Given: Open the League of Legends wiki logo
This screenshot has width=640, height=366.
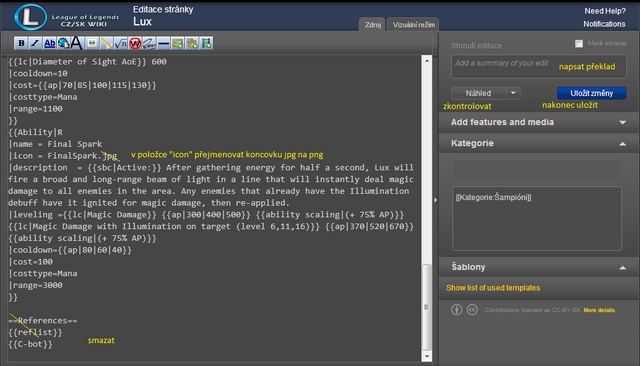Looking at the screenshot, I should point(67,18).
